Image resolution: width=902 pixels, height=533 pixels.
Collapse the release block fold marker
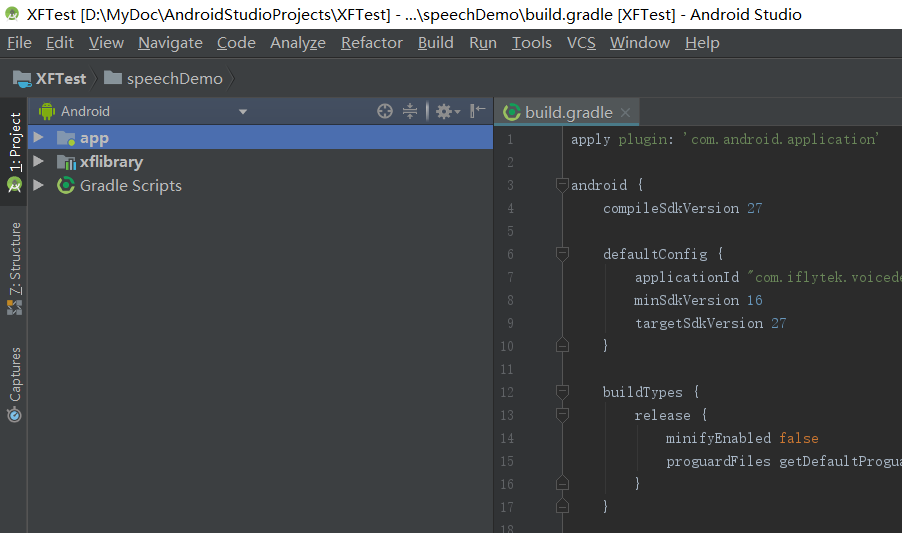562,415
